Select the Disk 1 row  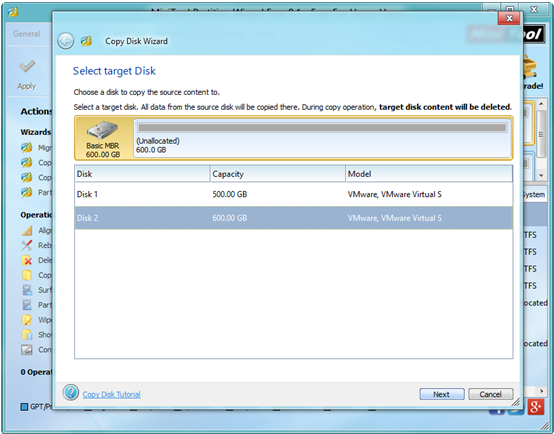[x=293, y=194]
